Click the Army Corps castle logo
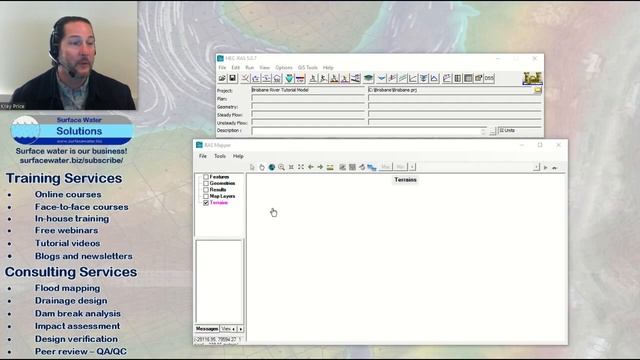 532,78
